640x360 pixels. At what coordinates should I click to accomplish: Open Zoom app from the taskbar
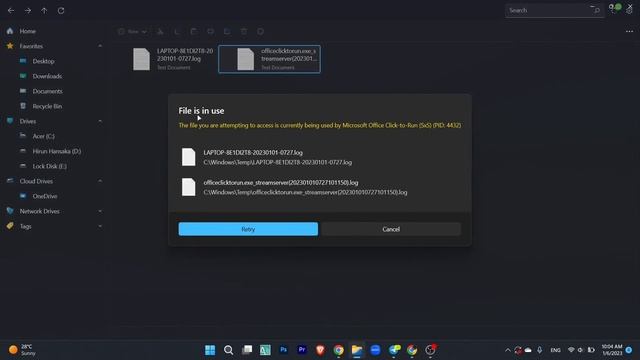point(376,350)
